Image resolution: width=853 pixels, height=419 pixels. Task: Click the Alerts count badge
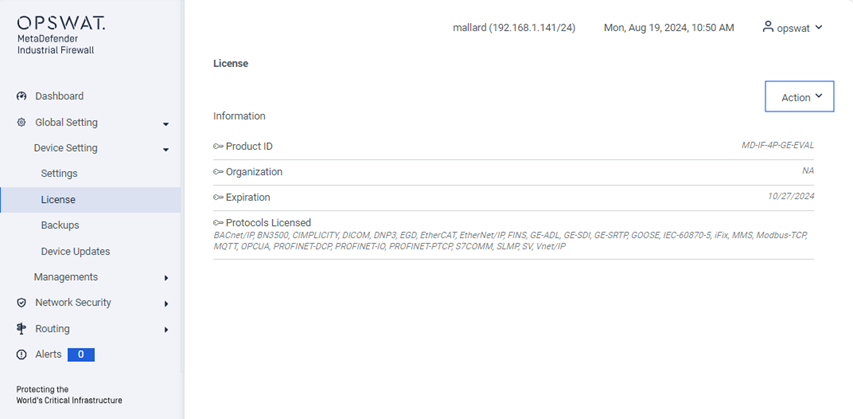click(x=81, y=355)
